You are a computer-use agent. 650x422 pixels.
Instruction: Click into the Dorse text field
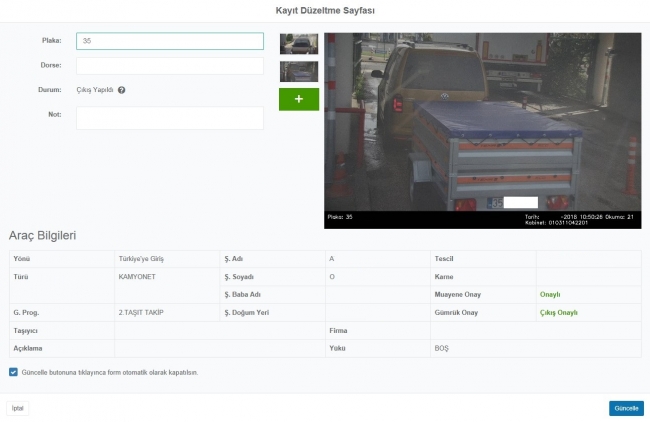point(169,66)
